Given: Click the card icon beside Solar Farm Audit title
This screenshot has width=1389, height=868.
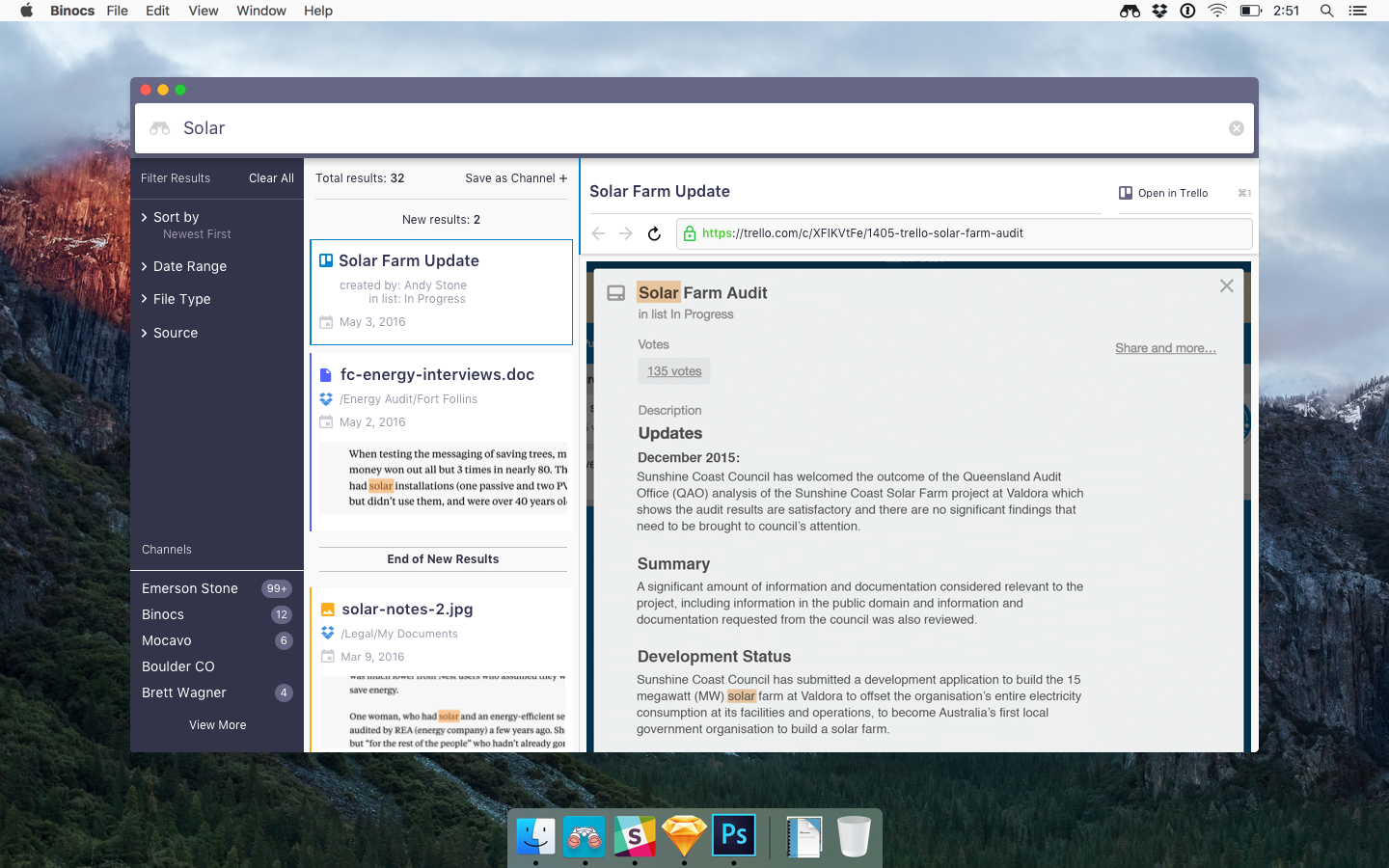Looking at the screenshot, I should coord(615,293).
